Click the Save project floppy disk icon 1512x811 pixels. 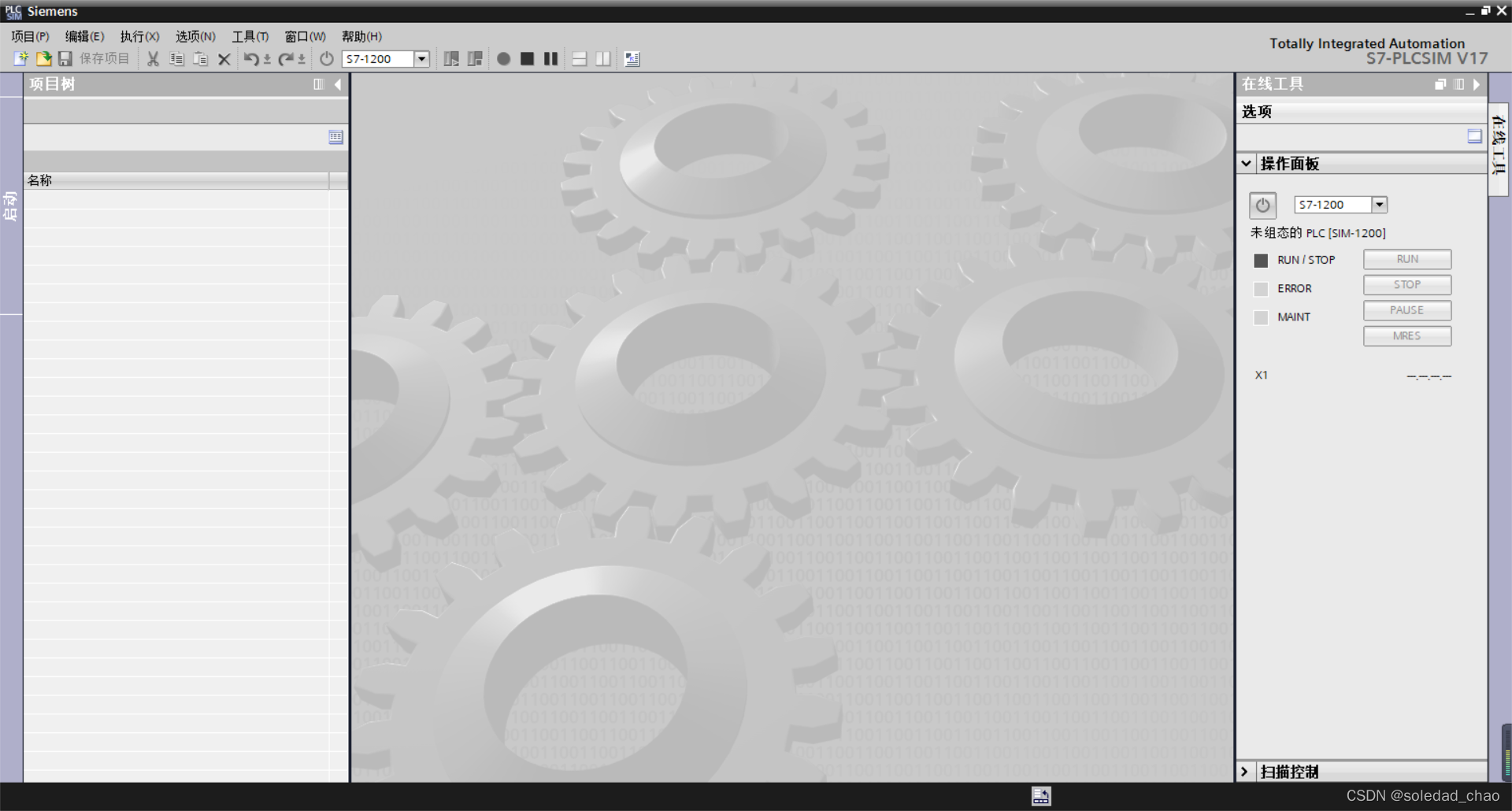(x=65, y=59)
